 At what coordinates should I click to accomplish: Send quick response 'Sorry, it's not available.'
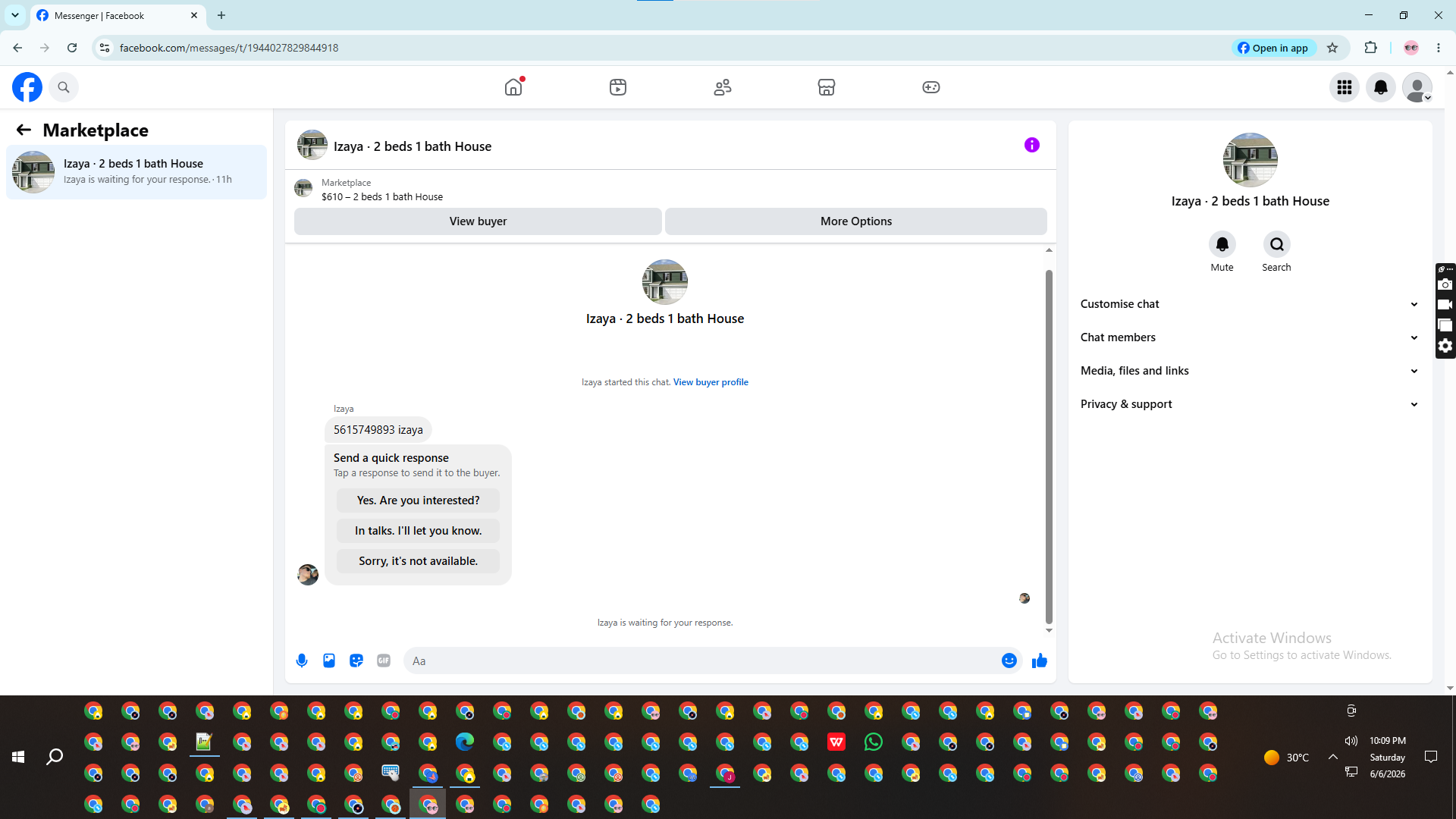[418, 561]
